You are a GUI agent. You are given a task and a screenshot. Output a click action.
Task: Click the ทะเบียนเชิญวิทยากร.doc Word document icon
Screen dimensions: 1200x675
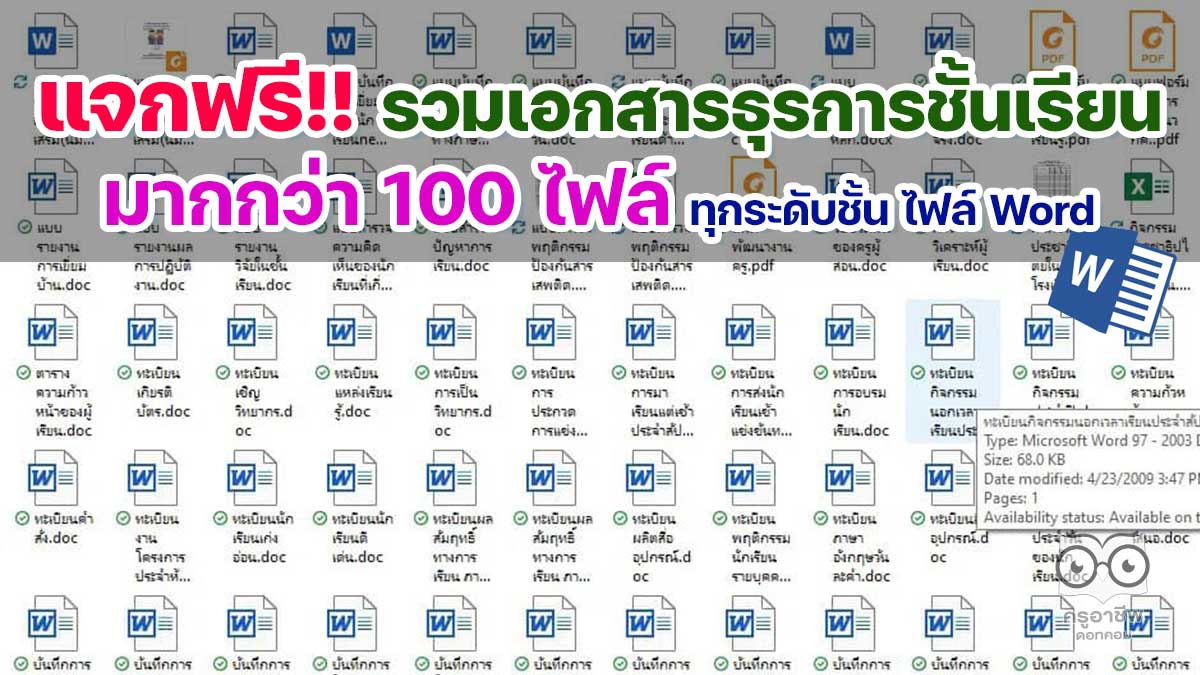[x=252, y=331]
